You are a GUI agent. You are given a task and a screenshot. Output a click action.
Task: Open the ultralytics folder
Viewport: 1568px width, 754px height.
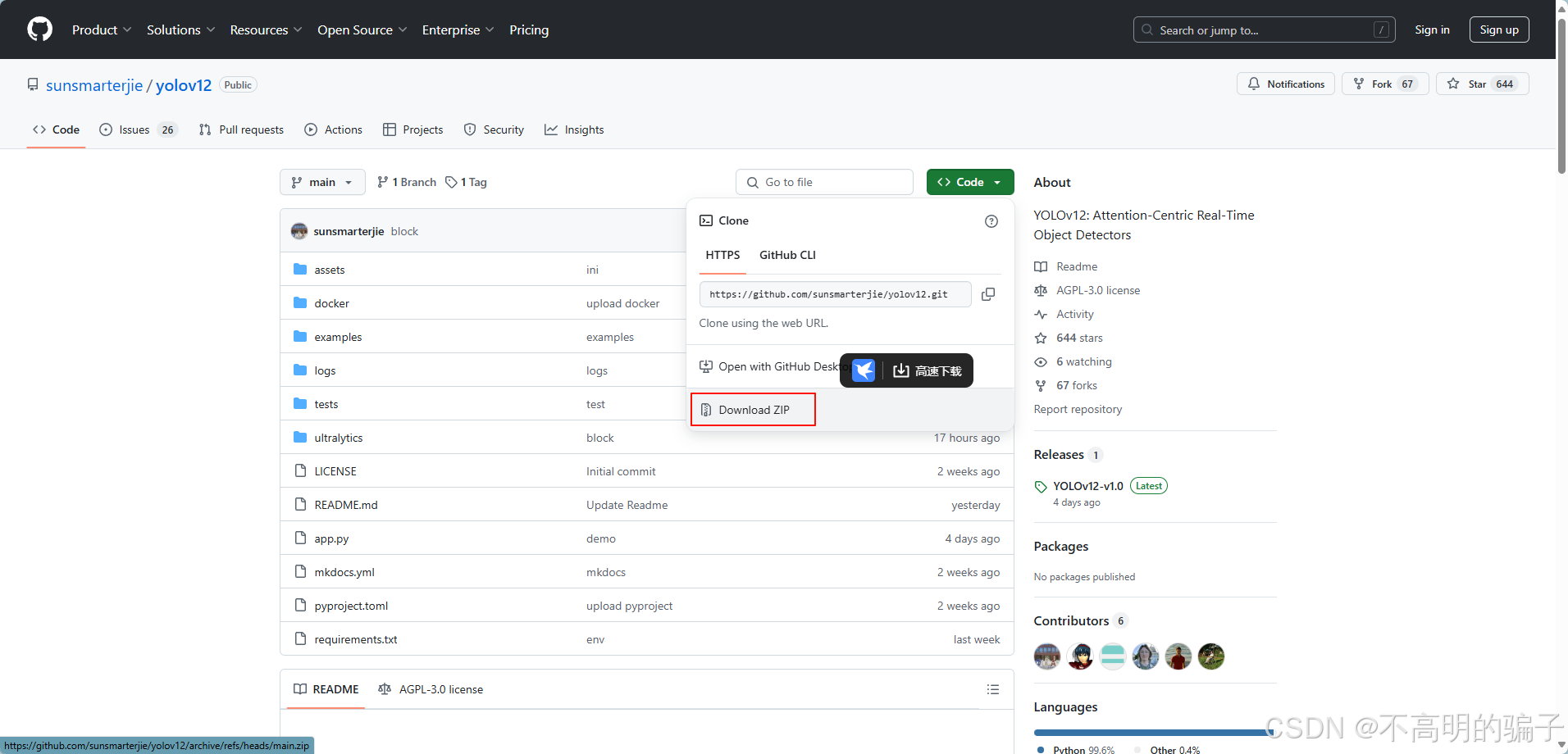pos(339,438)
